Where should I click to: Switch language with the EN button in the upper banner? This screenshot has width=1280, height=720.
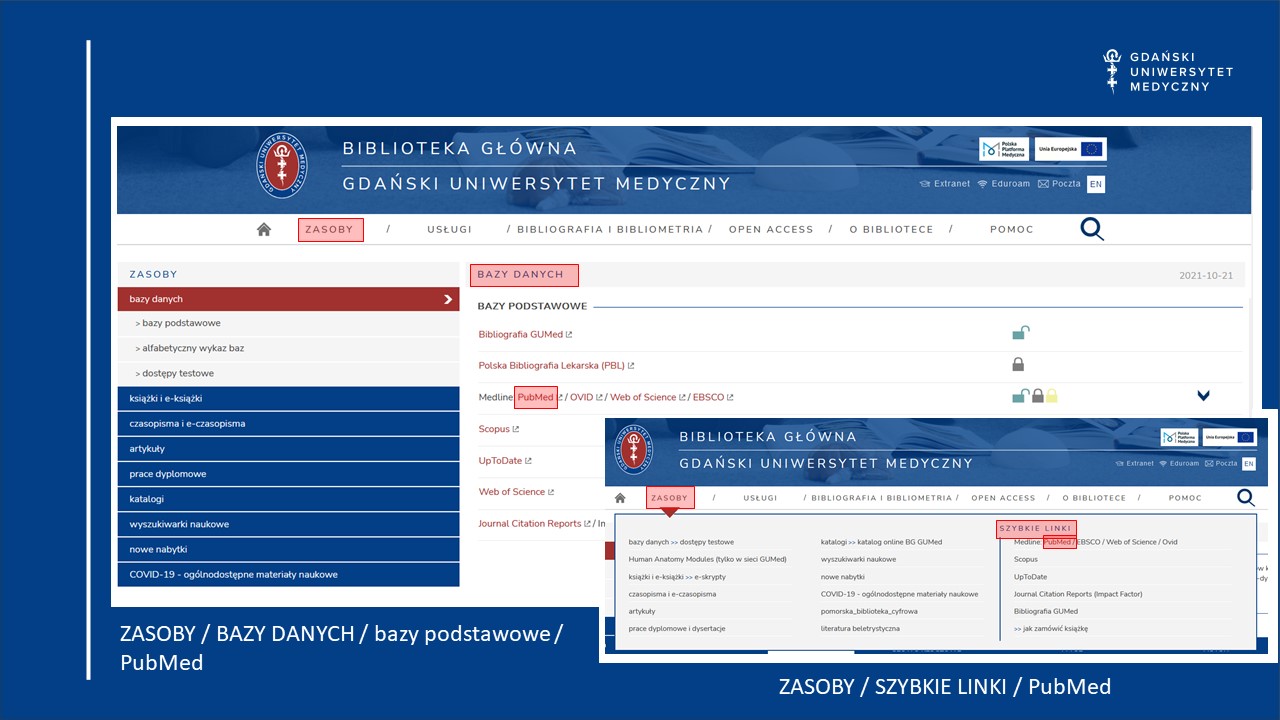pos(1096,184)
